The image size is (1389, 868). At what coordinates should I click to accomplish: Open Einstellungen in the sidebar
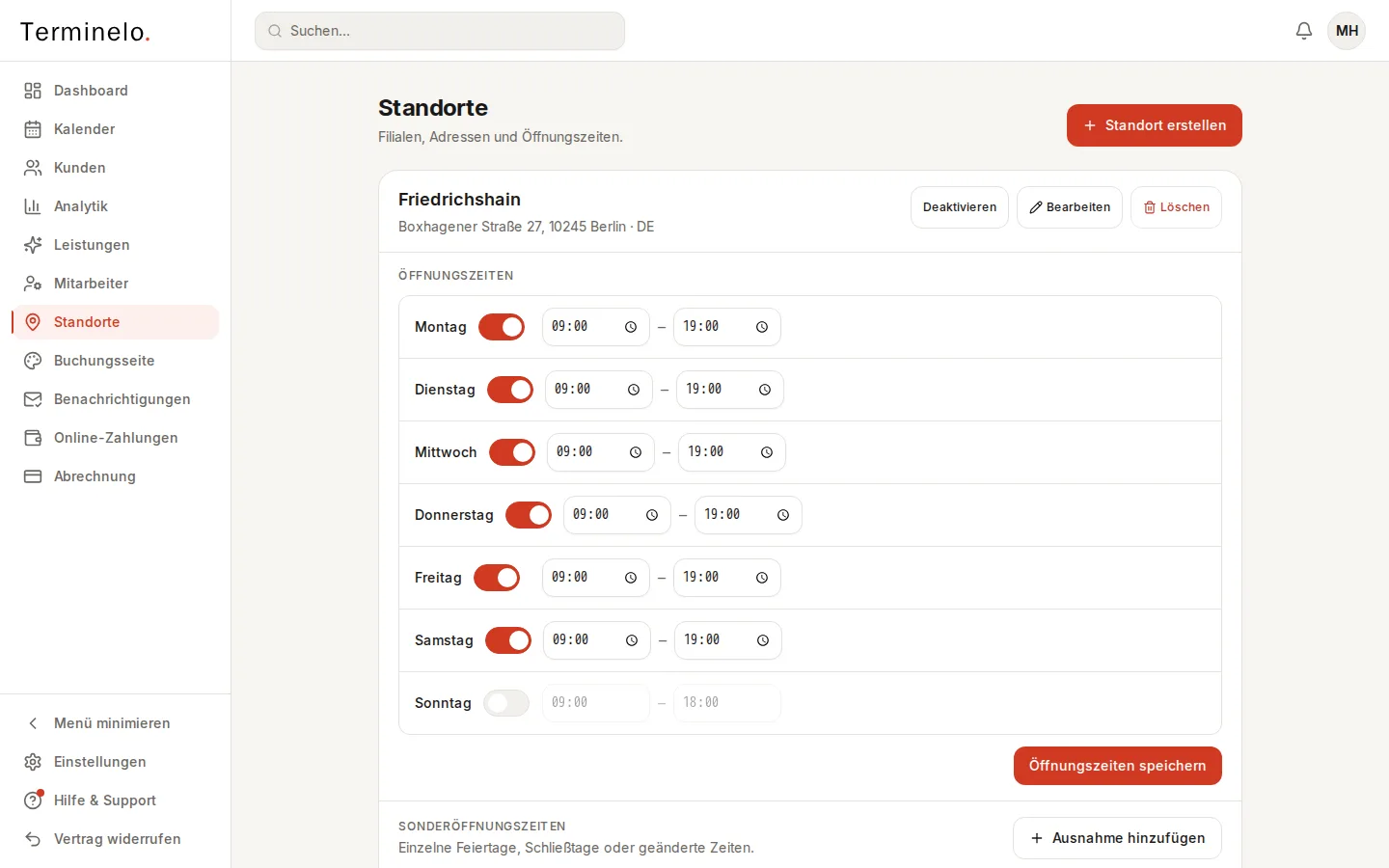point(116,762)
